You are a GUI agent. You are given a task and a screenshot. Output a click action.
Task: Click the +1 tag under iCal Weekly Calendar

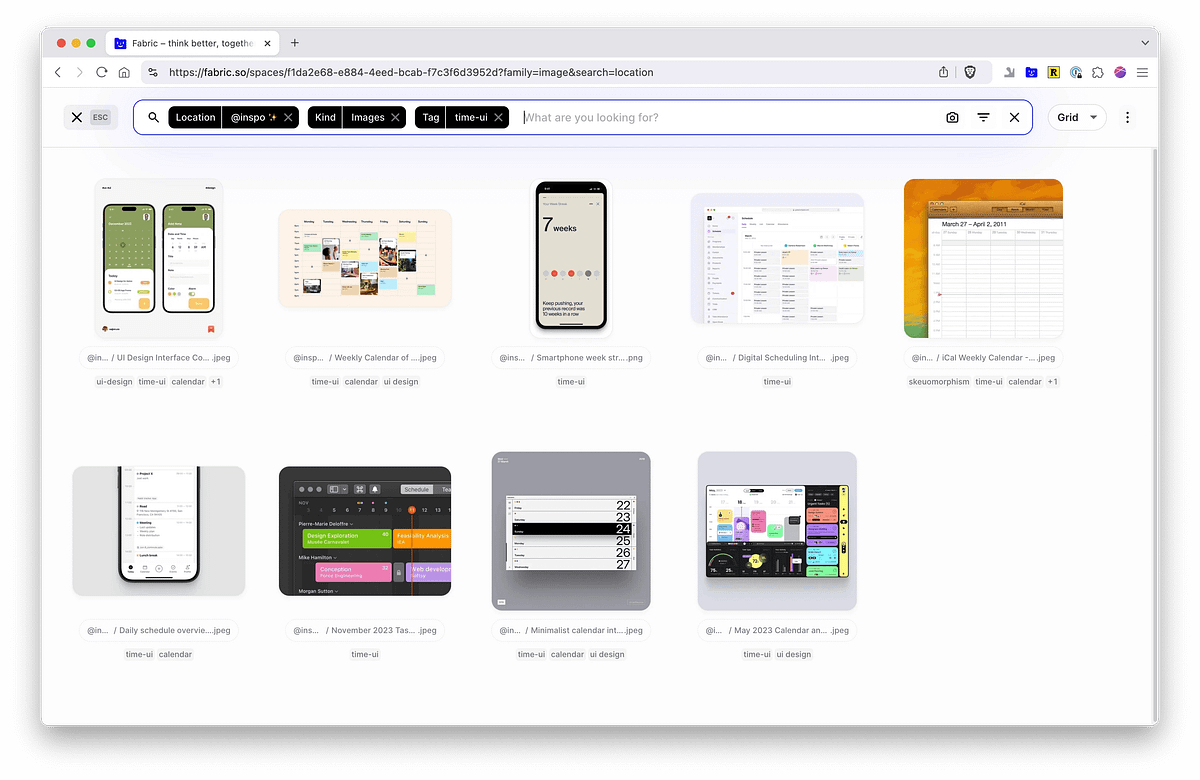(1052, 381)
